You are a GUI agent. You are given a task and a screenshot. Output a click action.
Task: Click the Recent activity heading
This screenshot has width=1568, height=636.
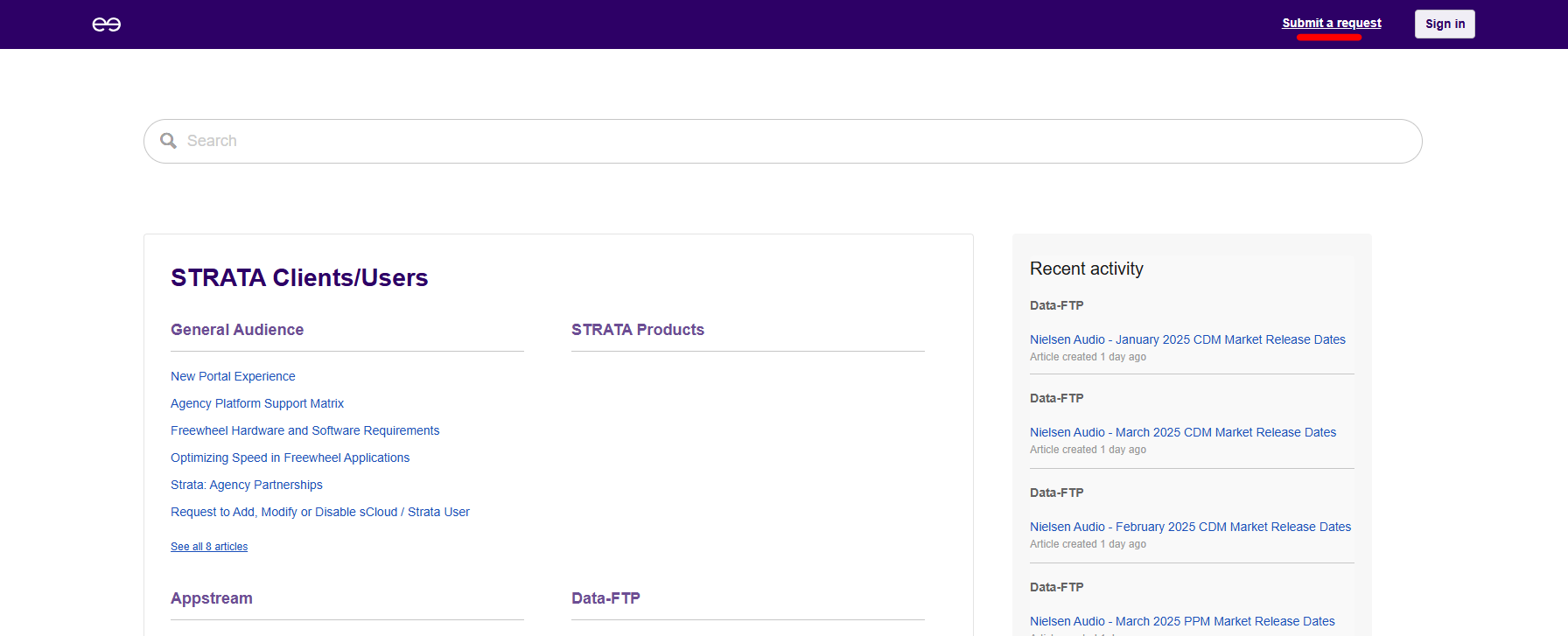1087,269
